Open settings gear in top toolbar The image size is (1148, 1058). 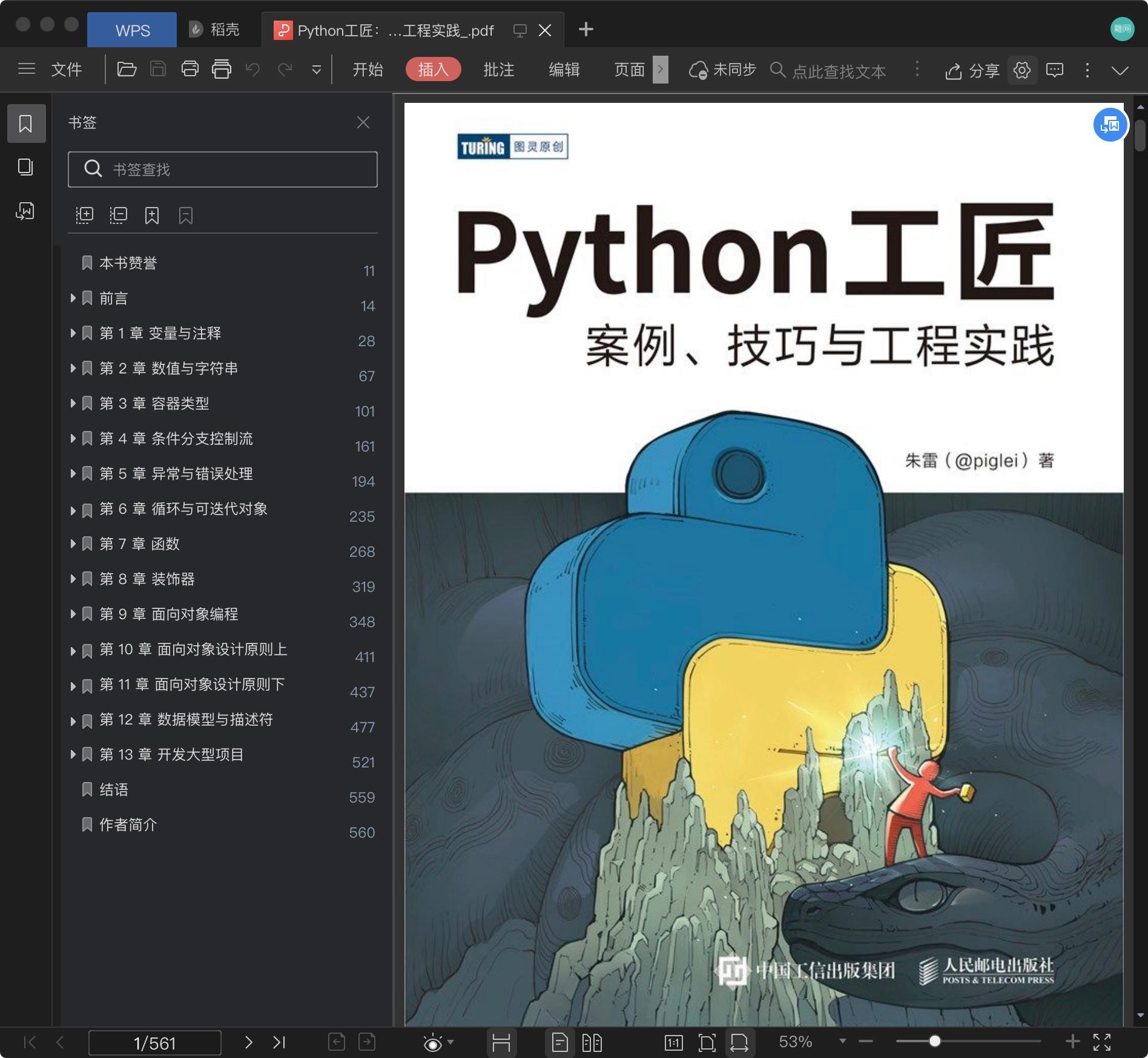(x=1022, y=70)
